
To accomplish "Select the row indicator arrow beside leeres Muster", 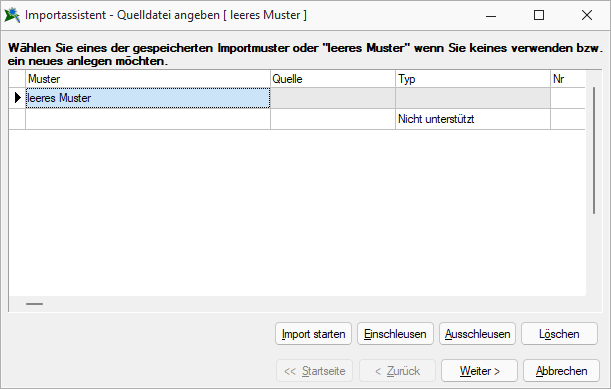I will tap(17, 98).
